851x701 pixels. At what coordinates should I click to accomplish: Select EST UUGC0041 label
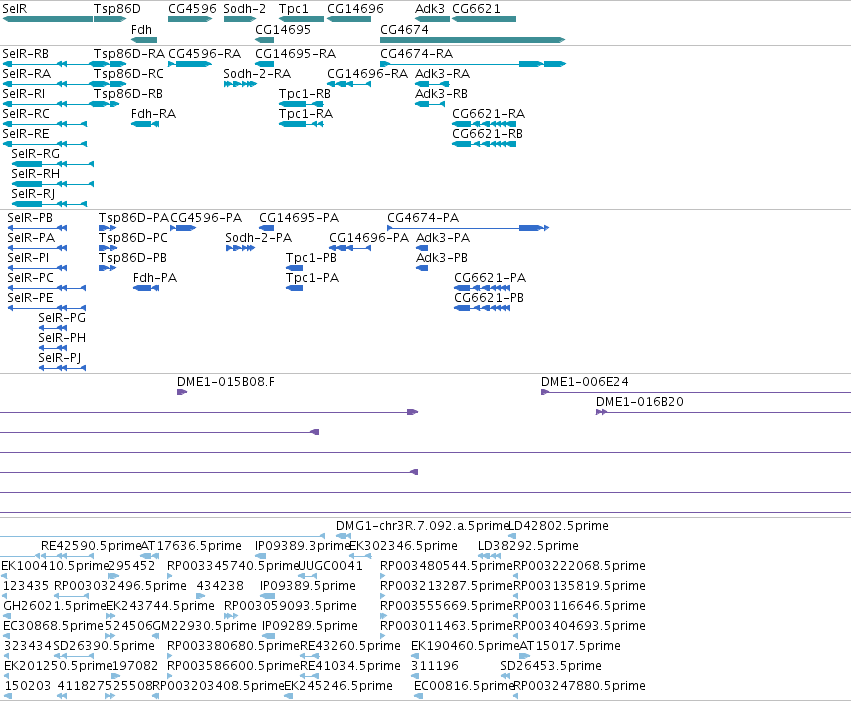(331, 566)
